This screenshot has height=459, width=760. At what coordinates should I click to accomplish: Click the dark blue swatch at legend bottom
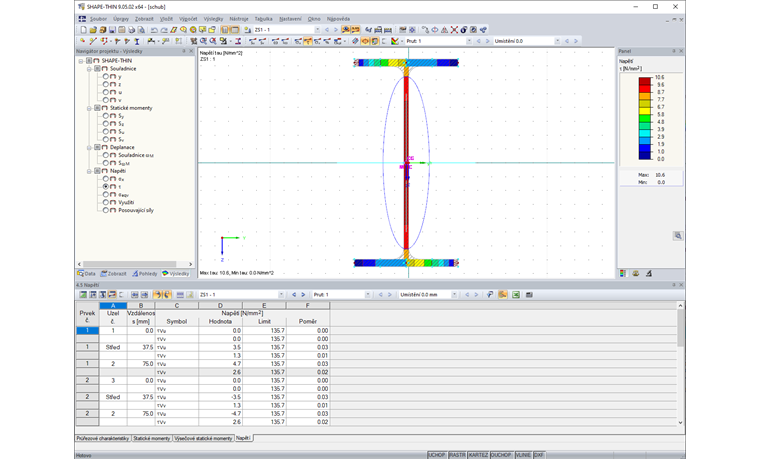tap(645, 156)
